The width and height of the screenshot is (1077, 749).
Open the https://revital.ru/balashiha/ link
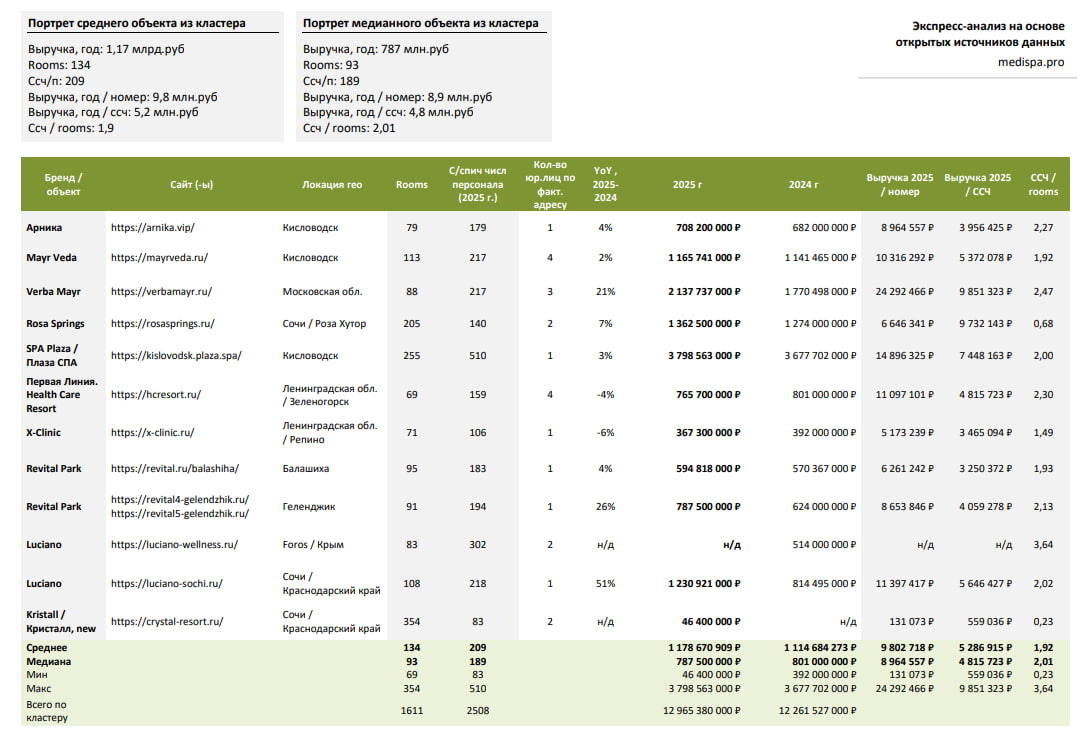click(175, 469)
